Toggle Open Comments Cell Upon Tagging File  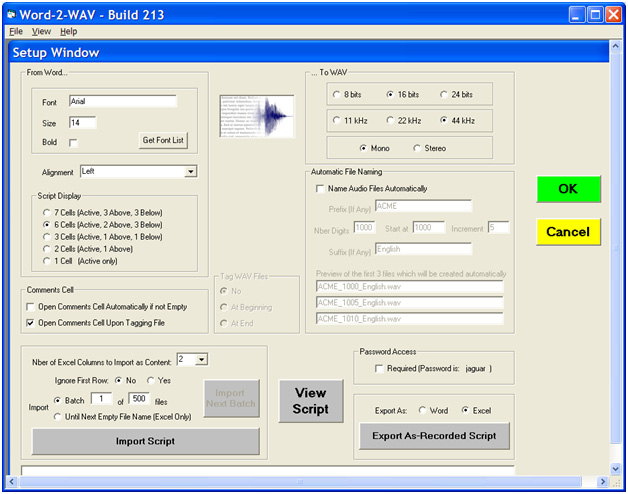30,323
